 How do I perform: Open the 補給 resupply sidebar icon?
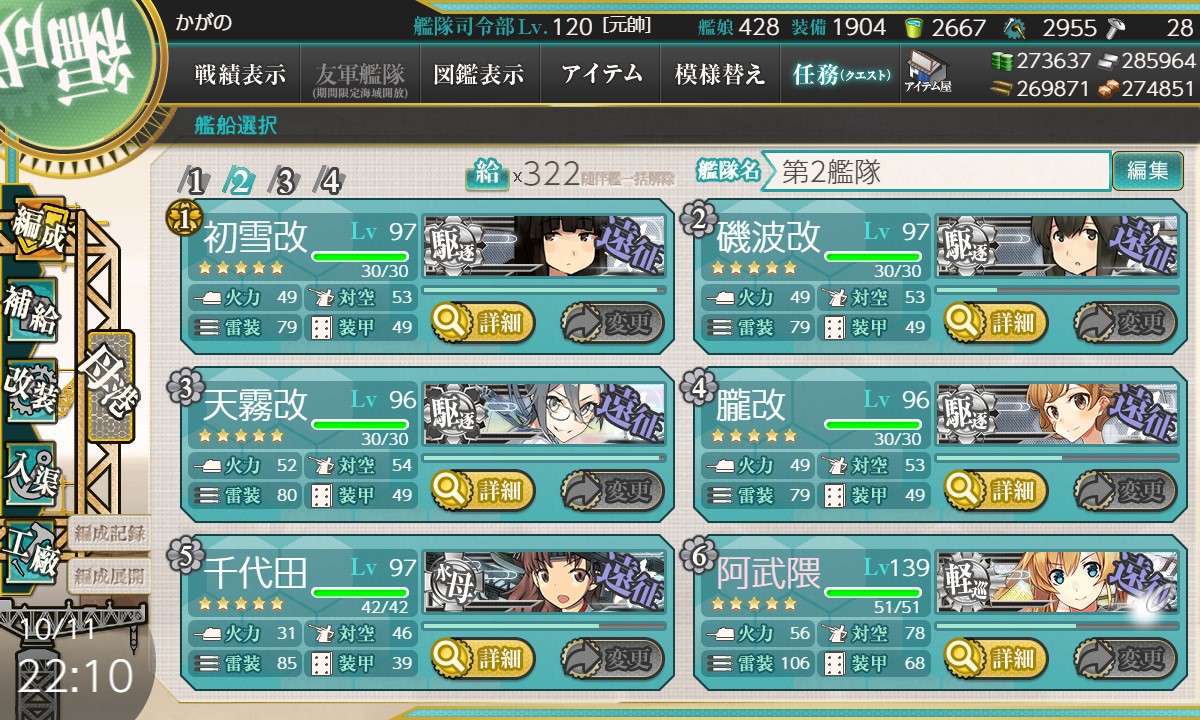tap(31, 310)
